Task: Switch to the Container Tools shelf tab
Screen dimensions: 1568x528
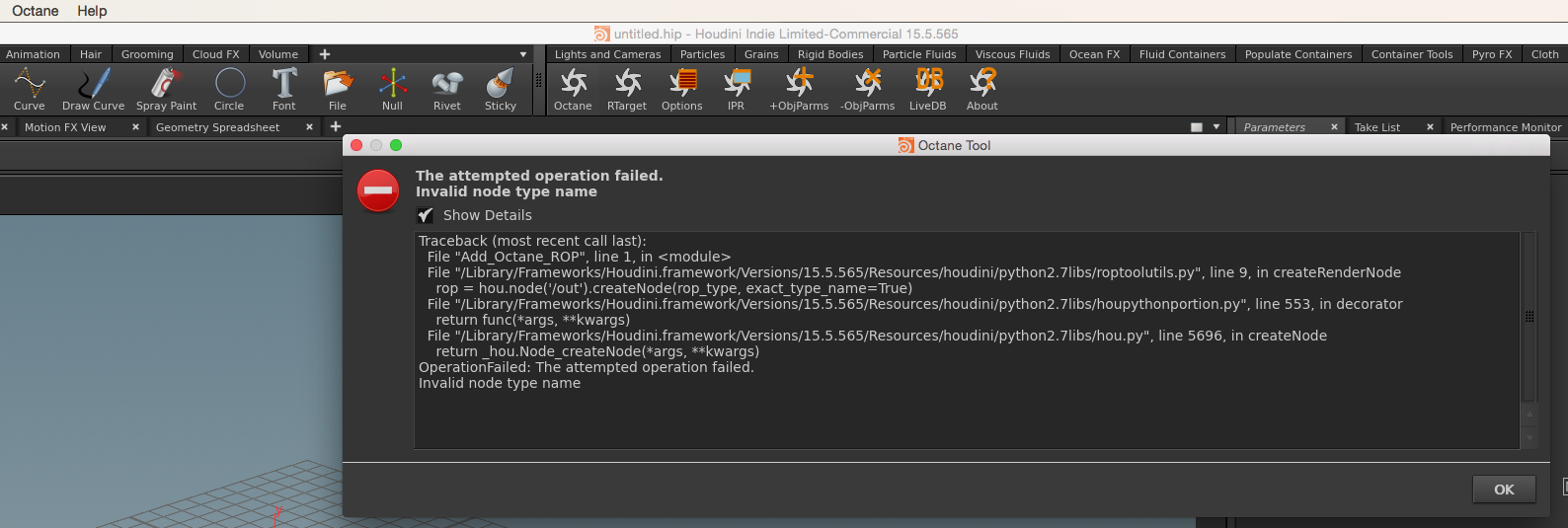Action: coord(1412,54)
